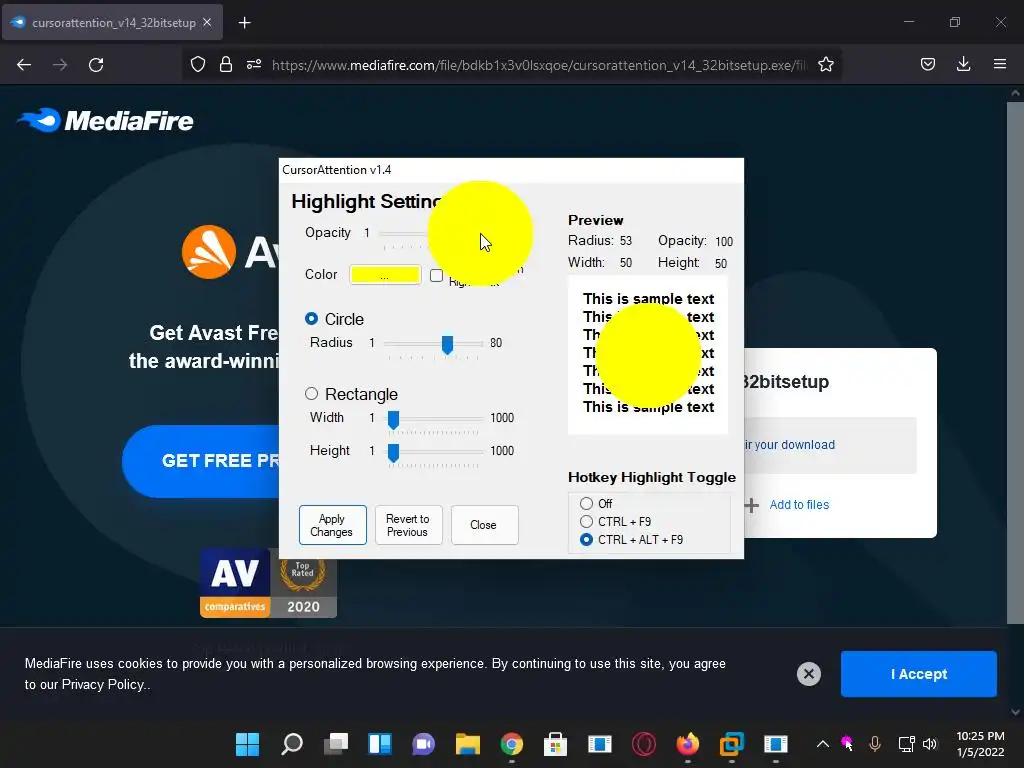Toggle the checkbox next to Color swatch
This screenshot has width=1024, height=768.
coord(436,275)
